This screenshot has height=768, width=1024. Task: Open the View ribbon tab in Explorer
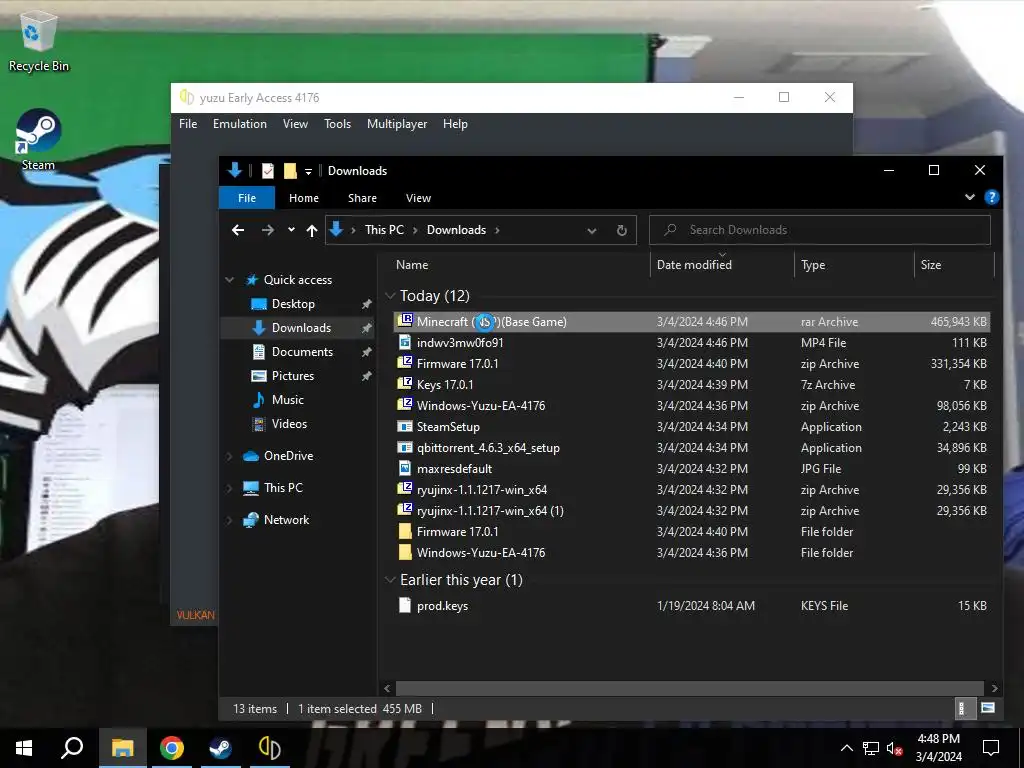point(418,198)
